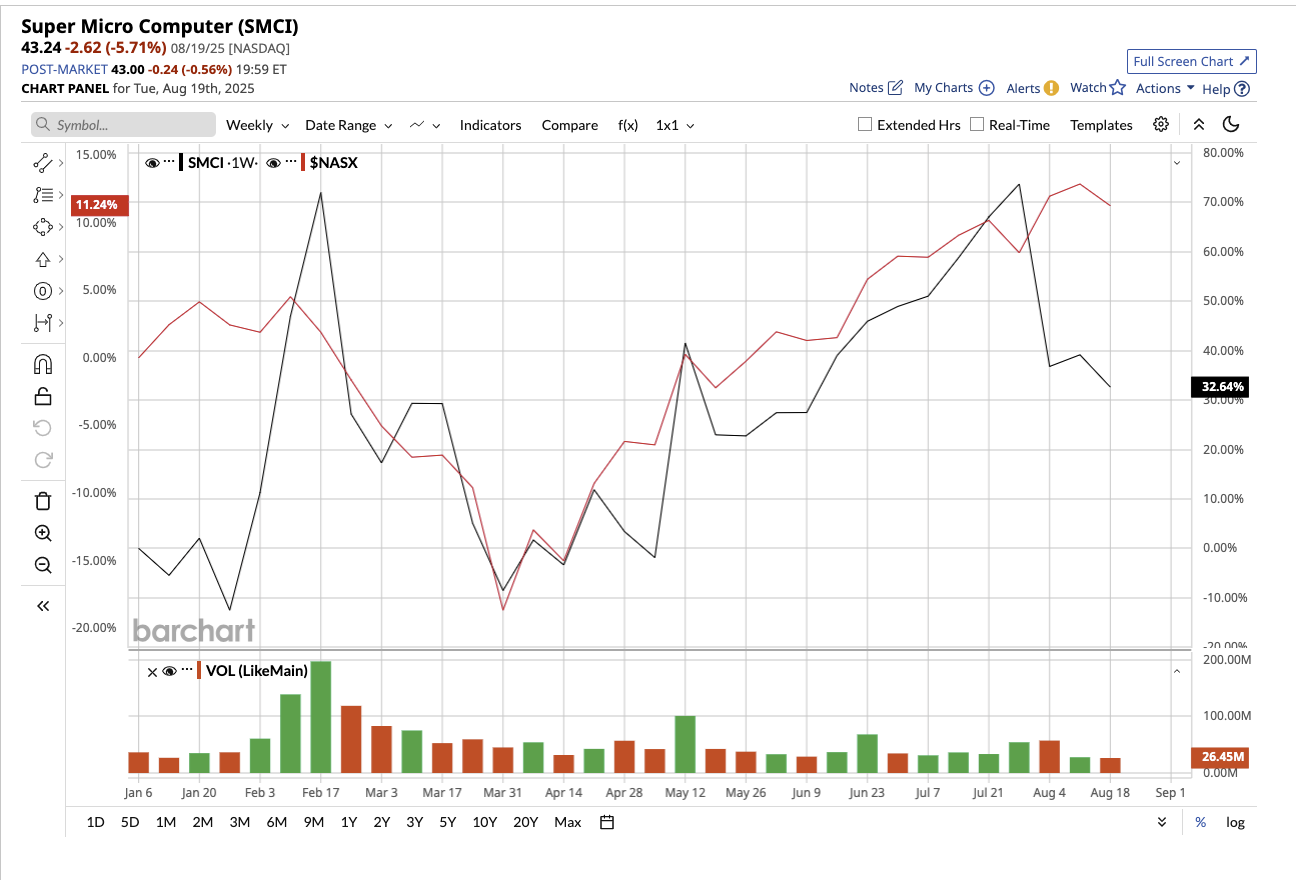Toggle log scale mode

point(1236,822)
